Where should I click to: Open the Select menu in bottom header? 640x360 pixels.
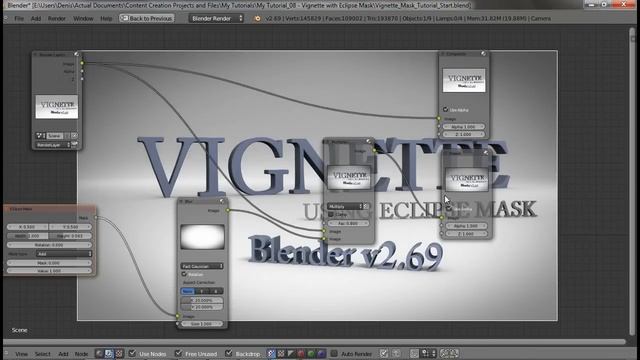point(42,354)
